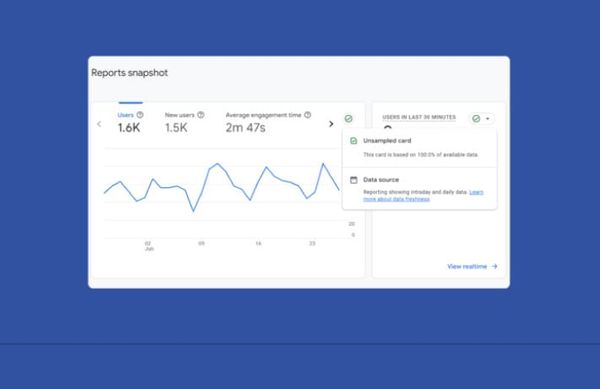Click the help icon beside Users
600x389 pixels.
140,115
